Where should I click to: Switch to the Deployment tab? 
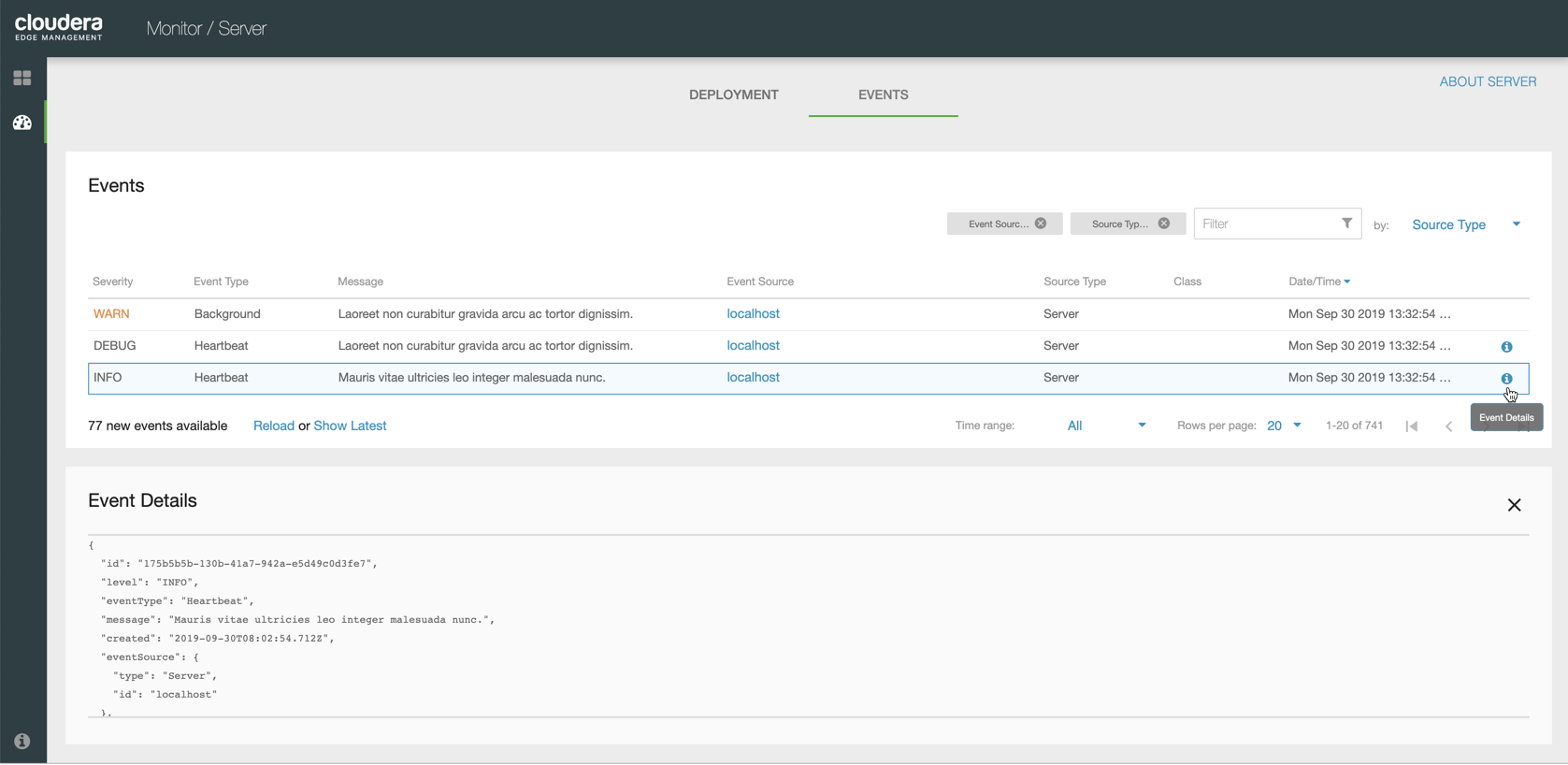point(733,94)
